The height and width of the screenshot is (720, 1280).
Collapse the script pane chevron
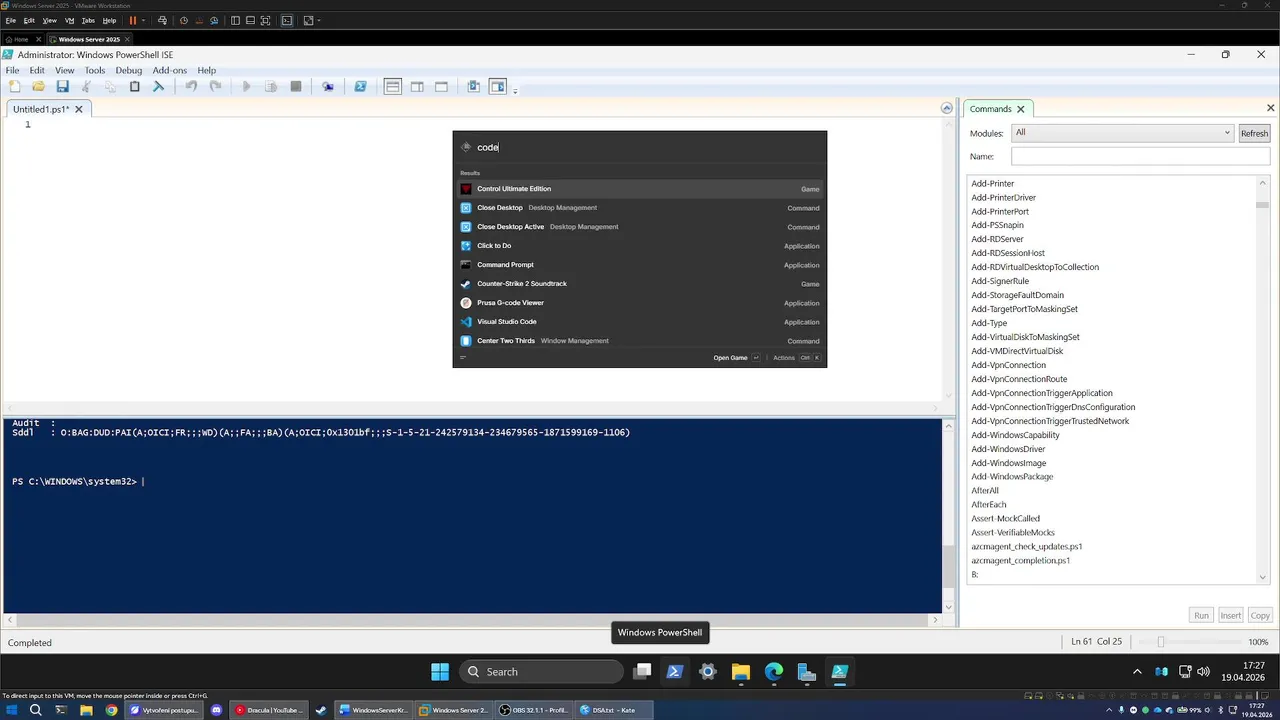[x=947, y=108]
